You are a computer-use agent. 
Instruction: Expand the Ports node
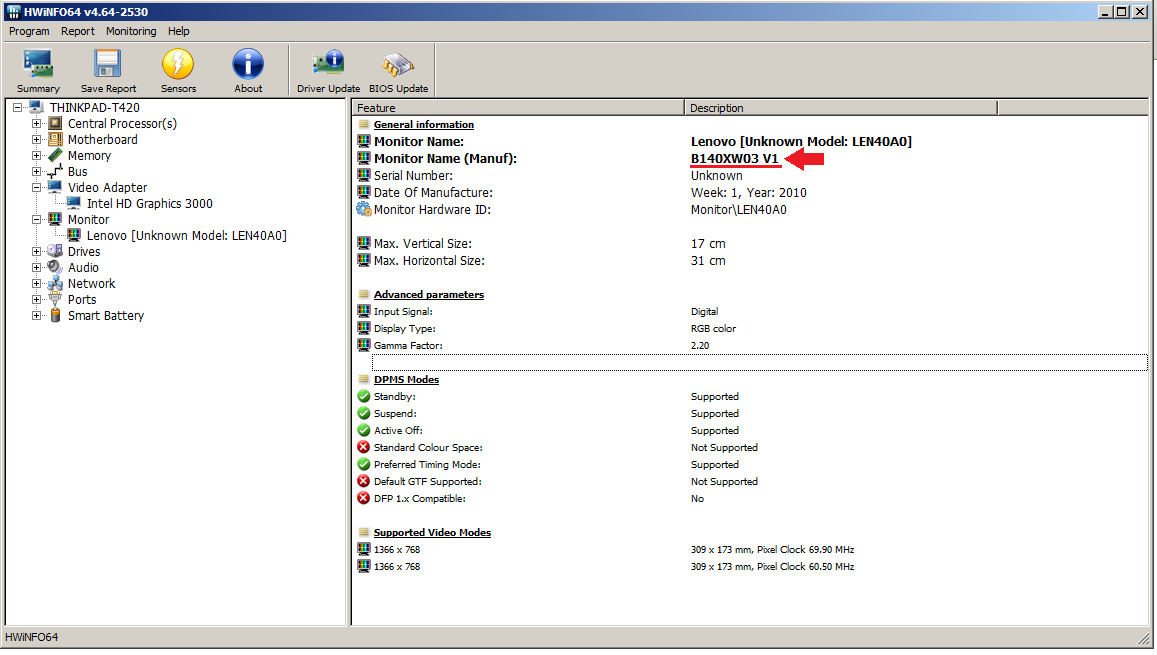pyautogui.click(x=36, y=299)
